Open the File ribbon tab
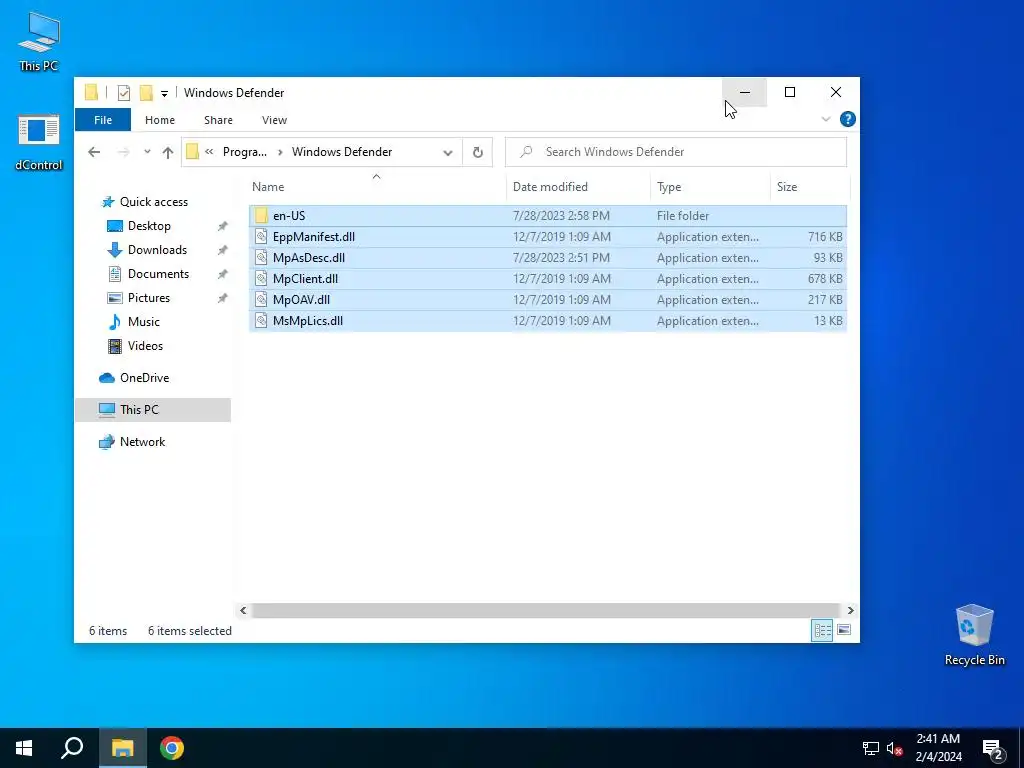 (x=103, y=120)
